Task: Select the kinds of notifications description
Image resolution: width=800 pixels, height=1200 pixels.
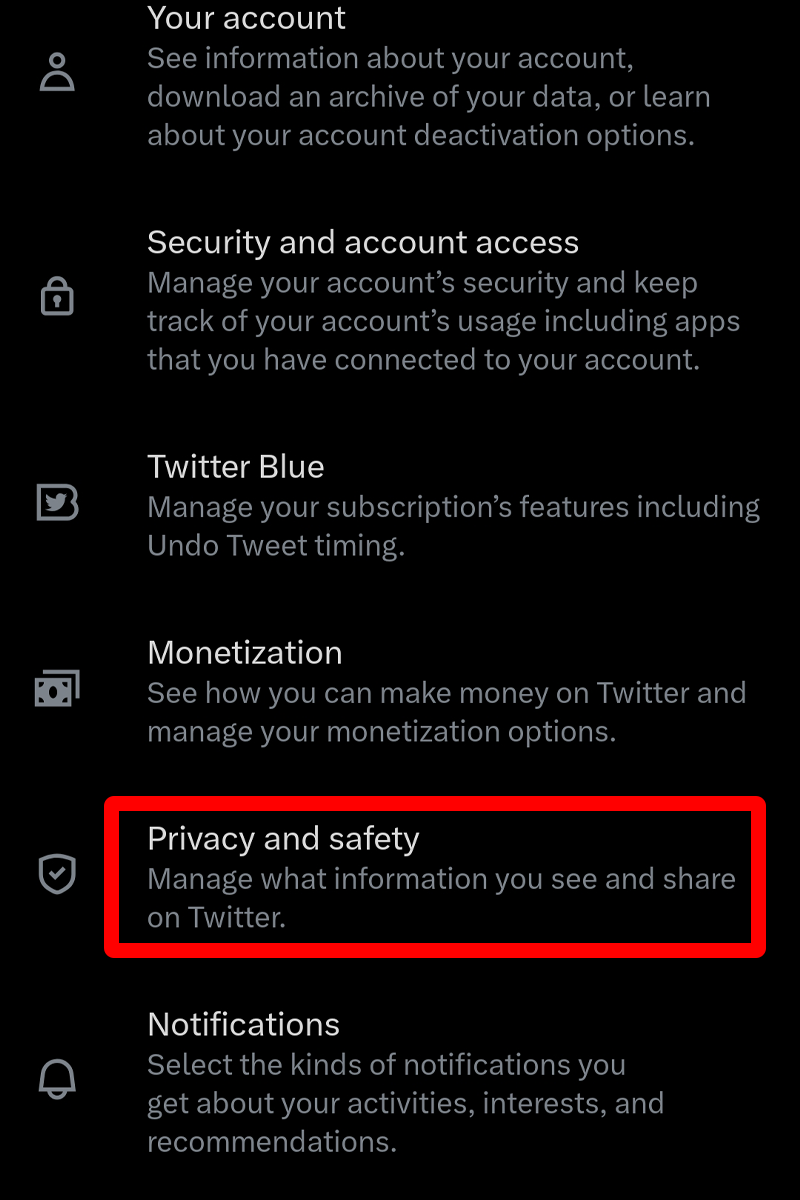Action: click(406, 1103)
